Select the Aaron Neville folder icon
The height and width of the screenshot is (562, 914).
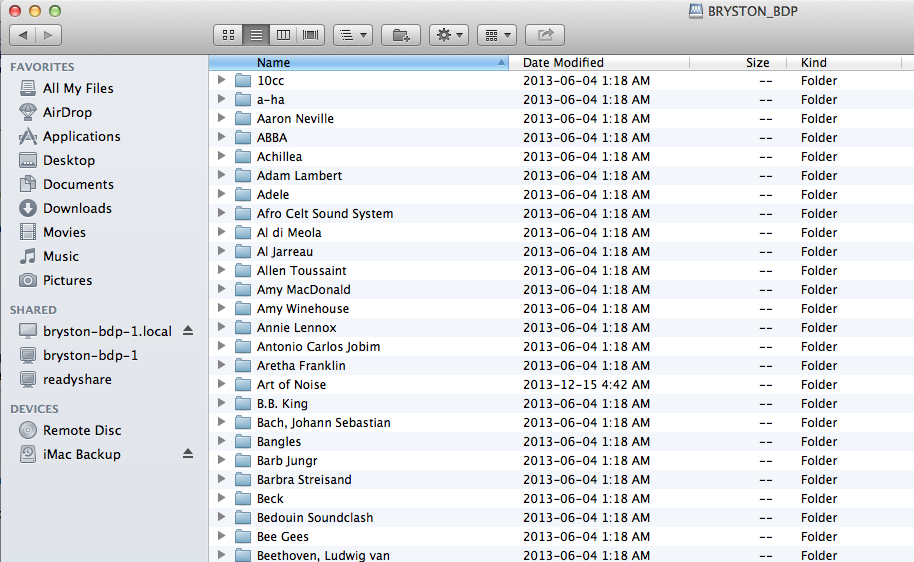pyautogui.click(x=243, y=119)
